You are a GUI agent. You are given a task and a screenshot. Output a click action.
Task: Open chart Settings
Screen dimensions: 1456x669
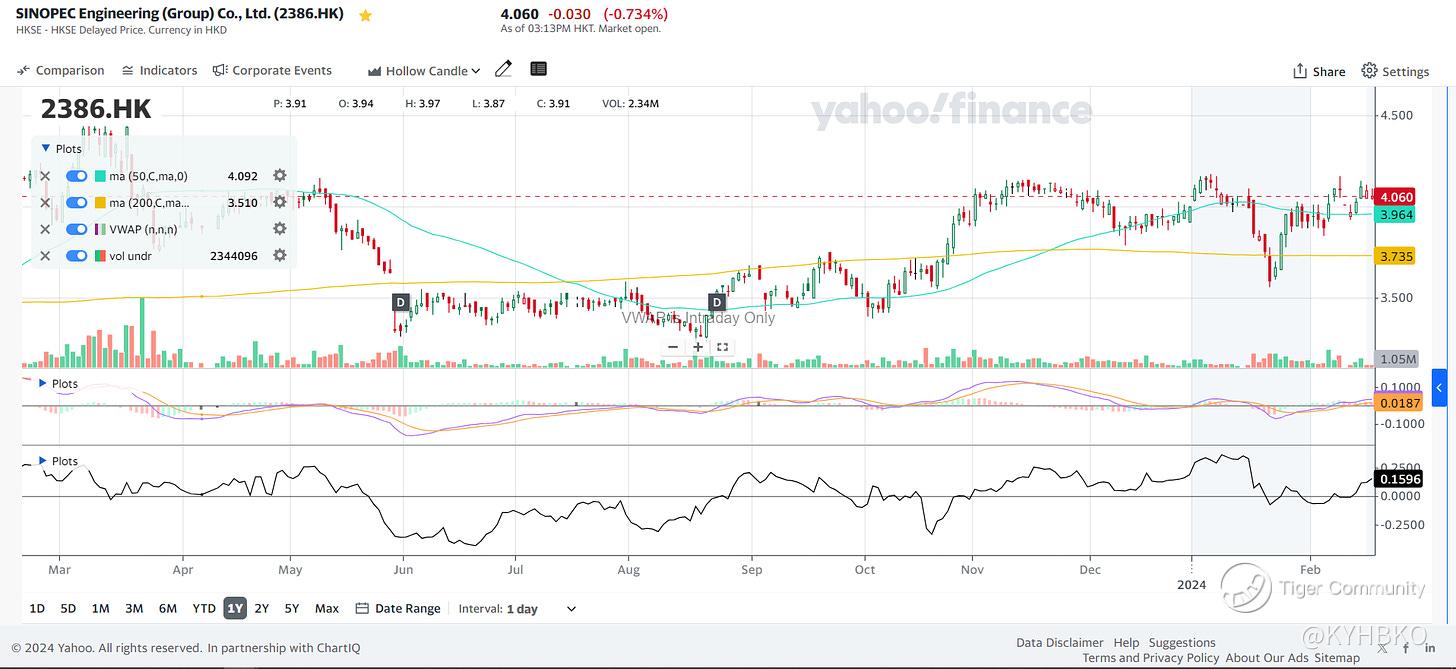pos(1395,71)
